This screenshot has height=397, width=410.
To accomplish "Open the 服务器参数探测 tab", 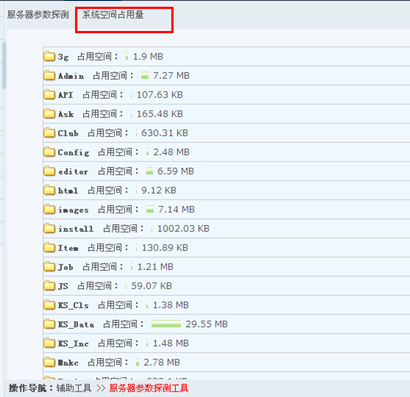I will pyautogui.click(x=38, y=15).
